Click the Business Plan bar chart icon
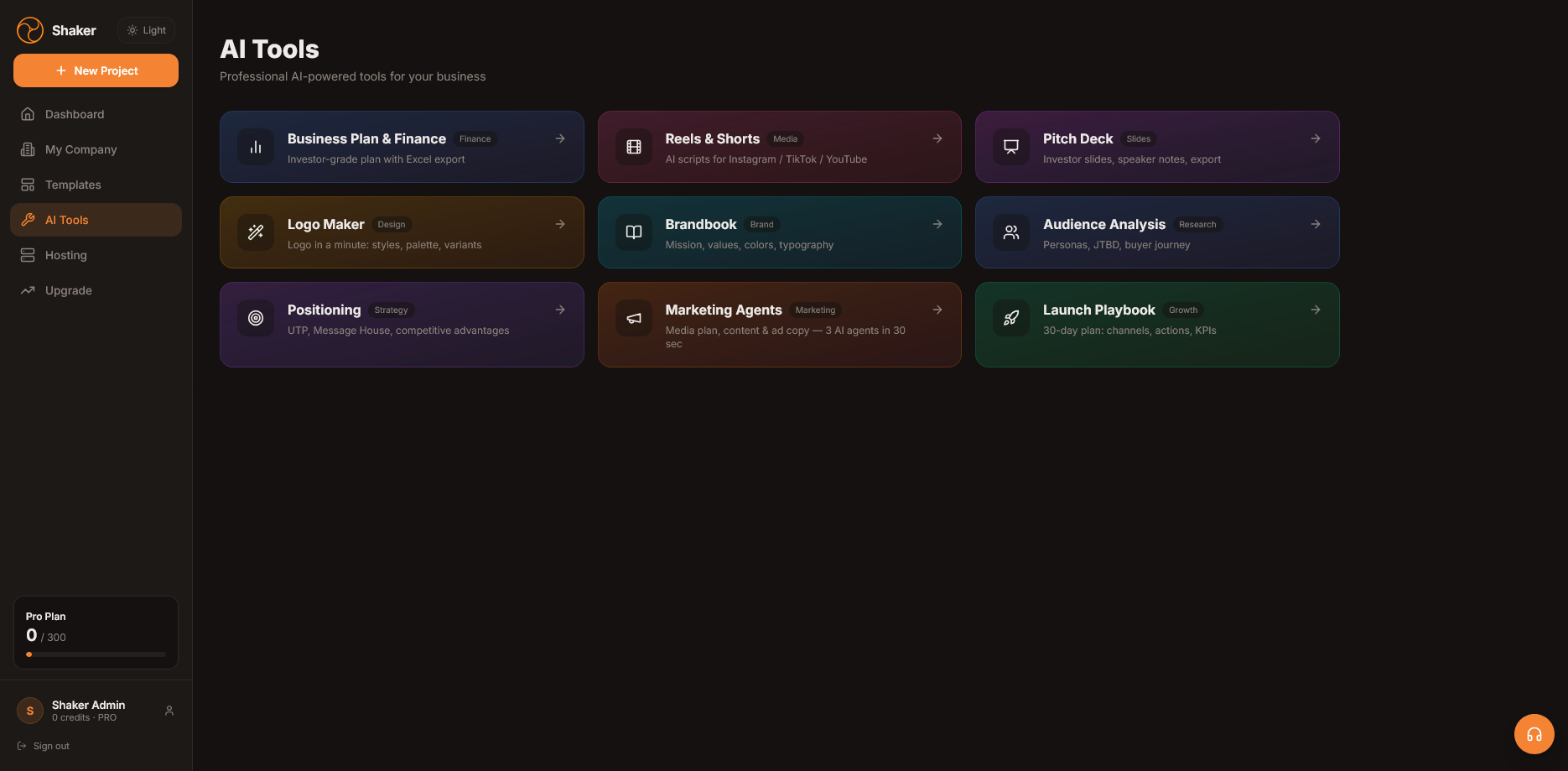 click(256, 147)
